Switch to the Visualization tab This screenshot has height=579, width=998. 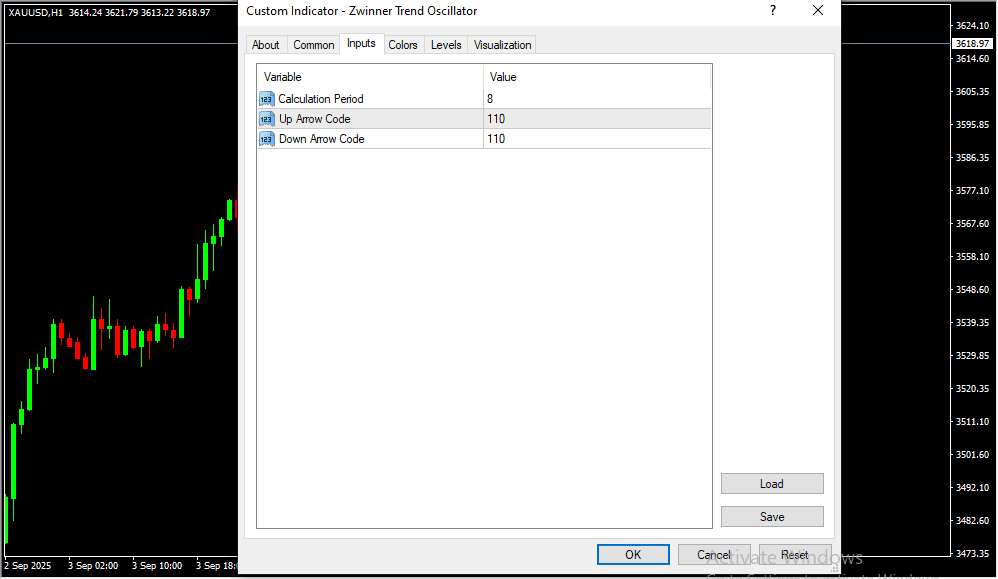[x=503, y=45]
